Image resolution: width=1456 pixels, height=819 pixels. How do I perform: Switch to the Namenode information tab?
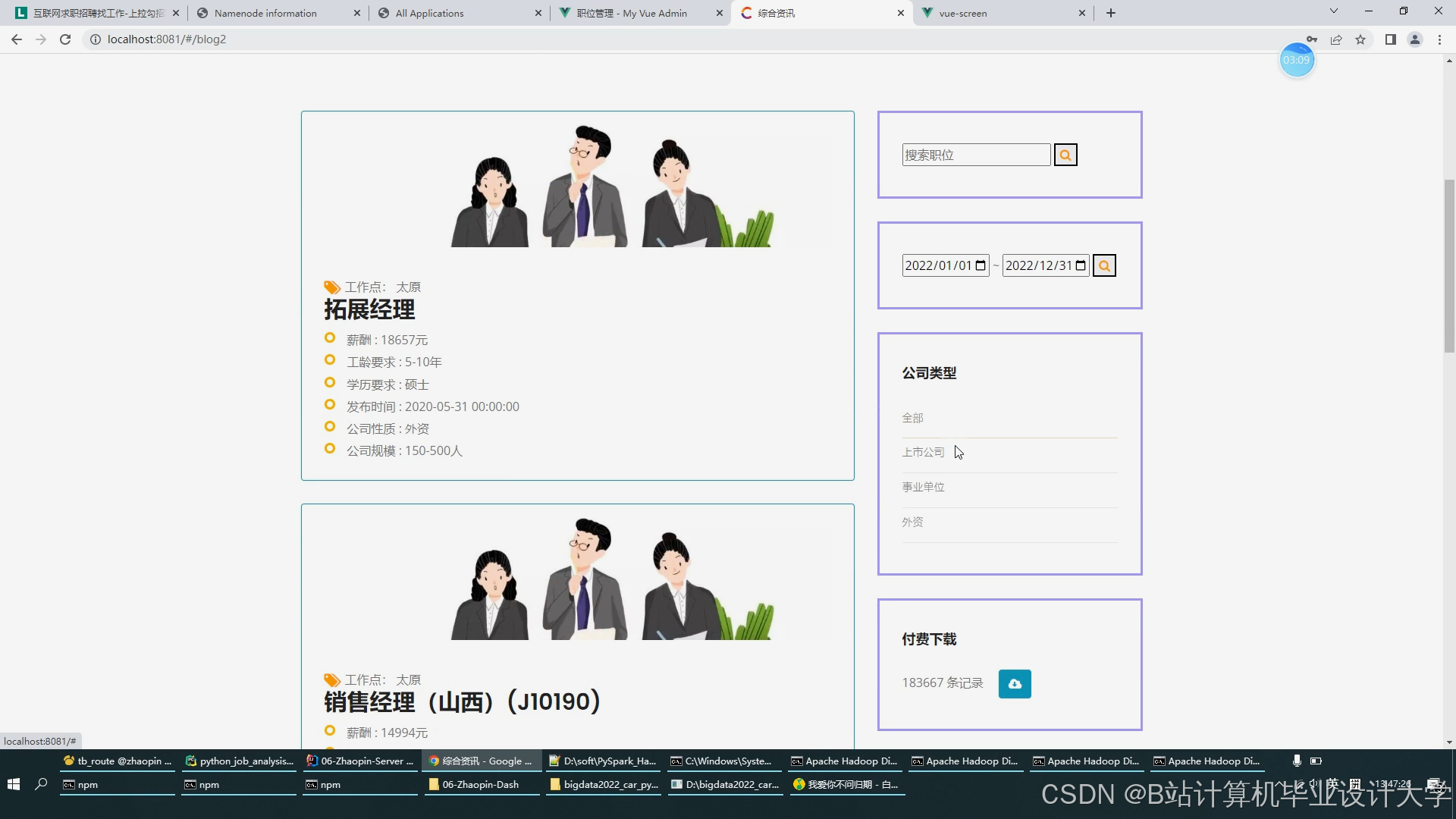point(265,13)
